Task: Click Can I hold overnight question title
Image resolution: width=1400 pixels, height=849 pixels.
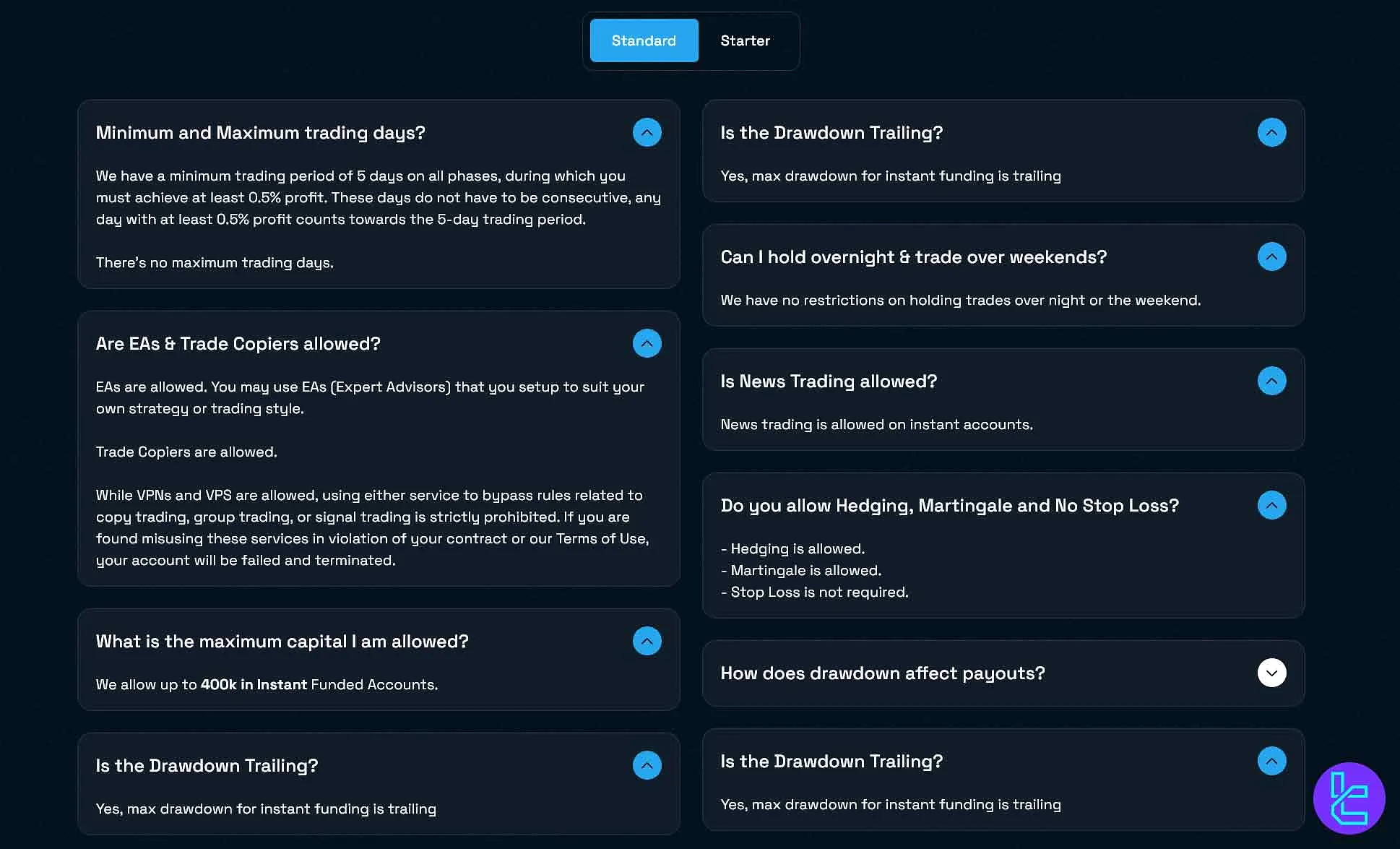Action: pos(913,257)
